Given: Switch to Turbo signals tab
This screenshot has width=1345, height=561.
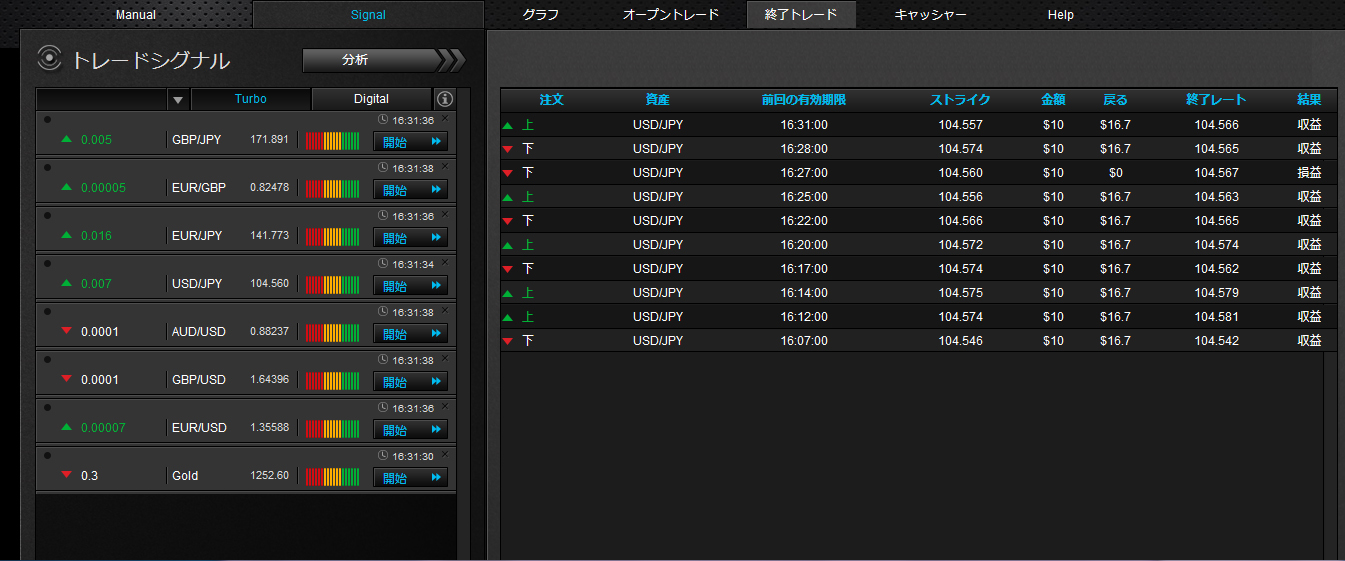Looking at the screenshot, I should (x=251, y=99).
